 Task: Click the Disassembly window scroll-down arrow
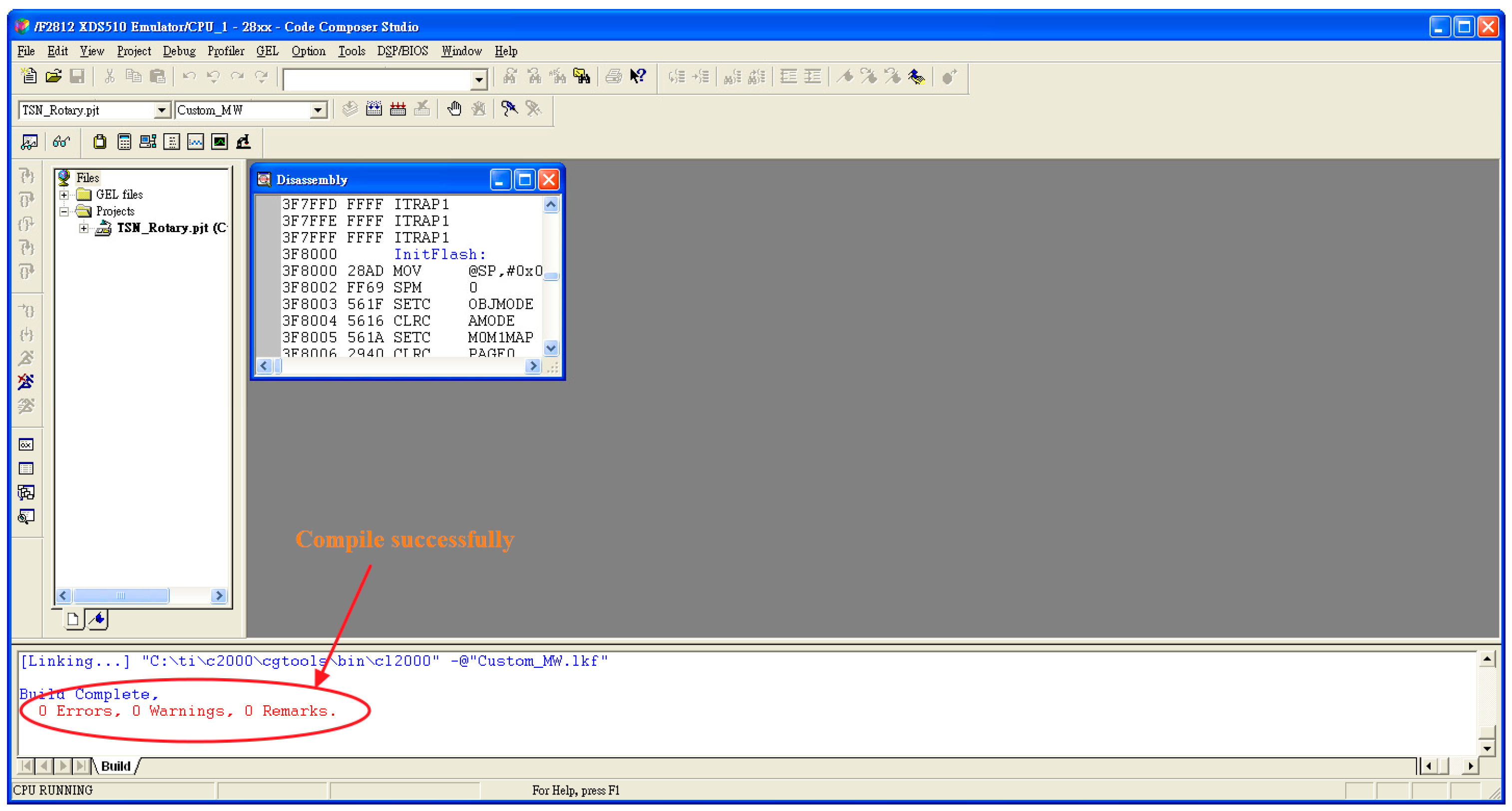click(x=551, y=348)
